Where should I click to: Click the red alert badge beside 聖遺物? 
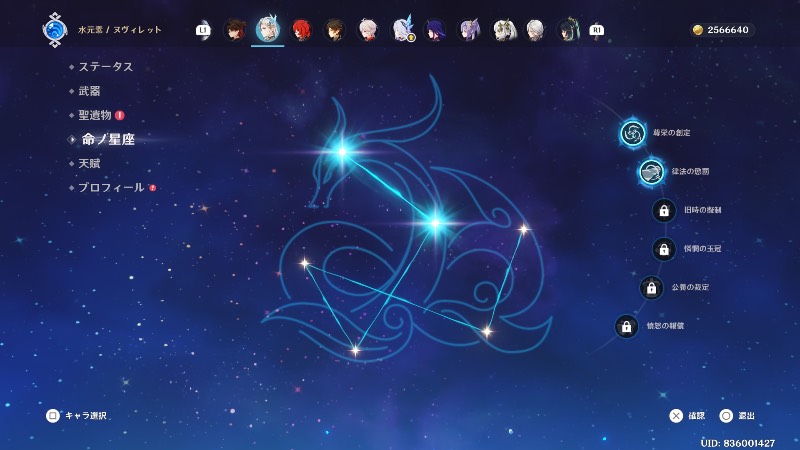tap(120, 115)
